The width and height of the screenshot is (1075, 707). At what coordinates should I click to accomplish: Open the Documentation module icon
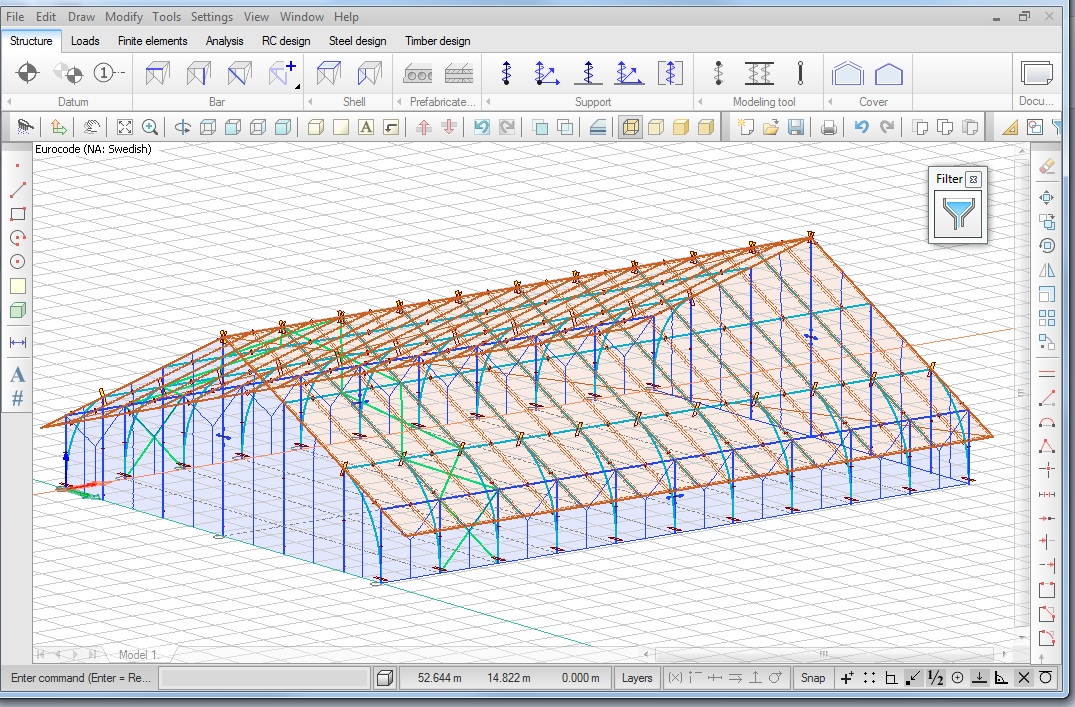pos(1037,73)
